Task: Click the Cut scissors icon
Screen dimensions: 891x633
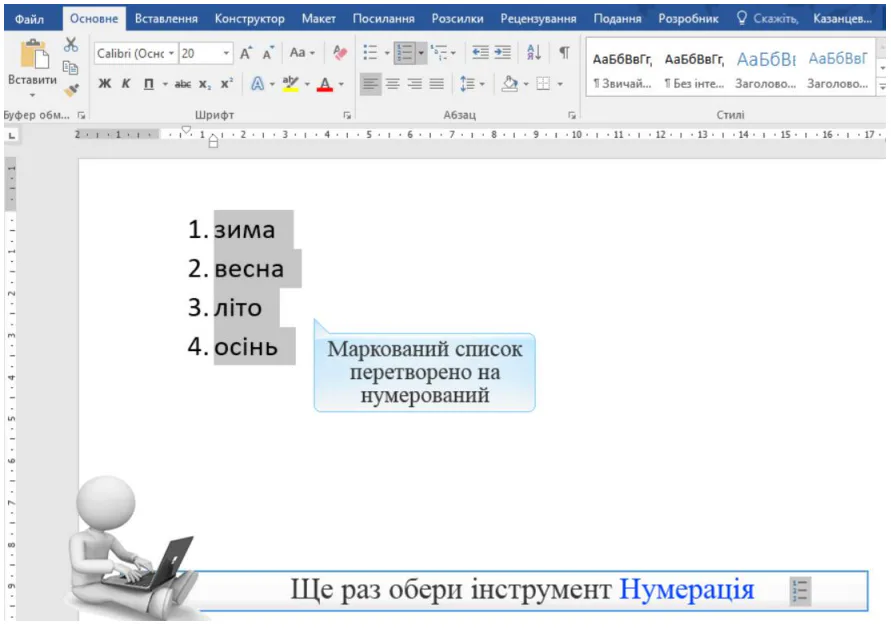Action: click(70, 45)
